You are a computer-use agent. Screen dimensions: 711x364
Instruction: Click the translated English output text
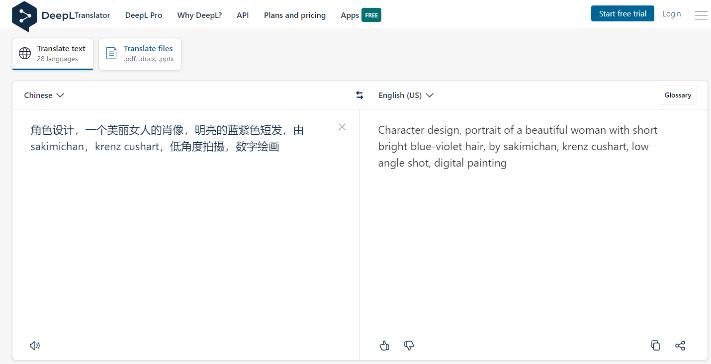click(517, 146)
